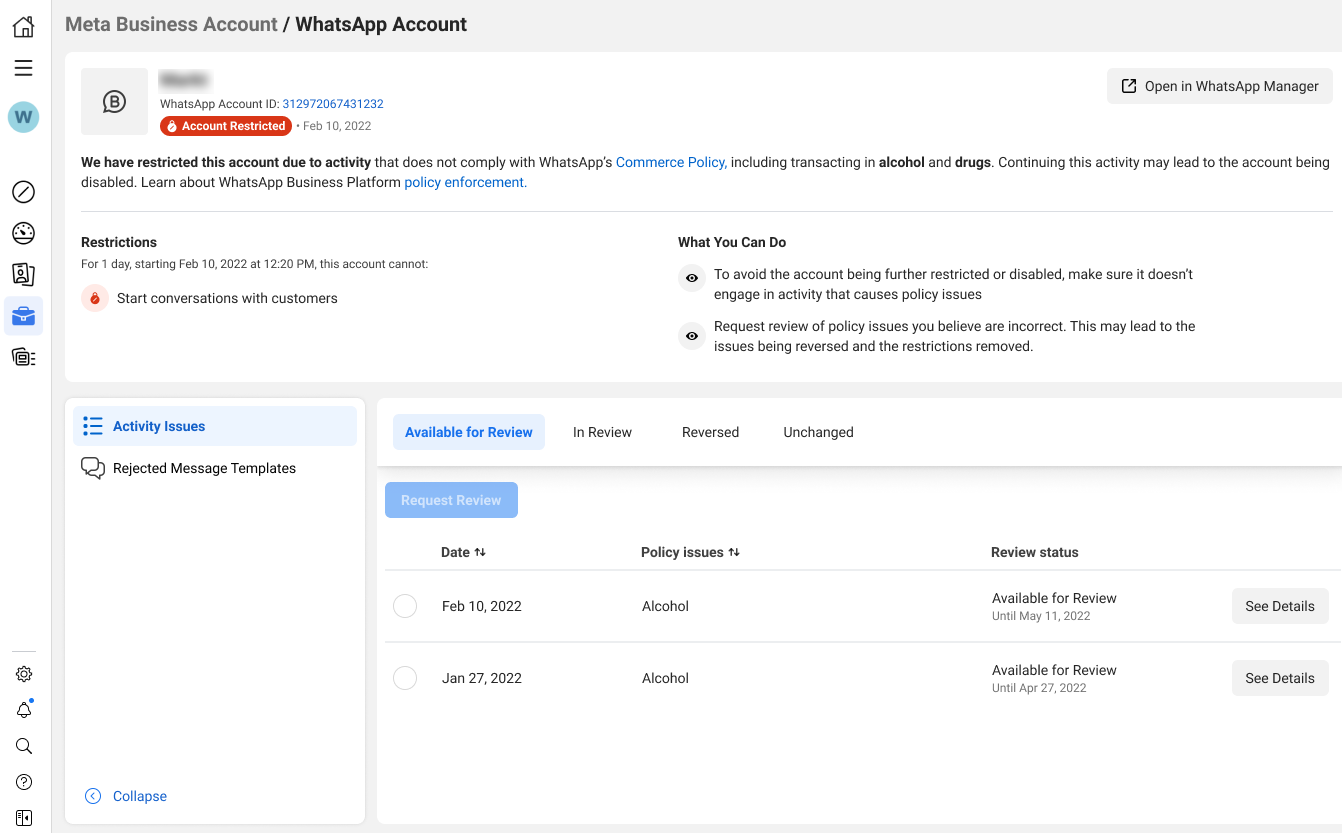Open the help question mark icon
The image size is (1342, 833).
[x=24, y=782]
